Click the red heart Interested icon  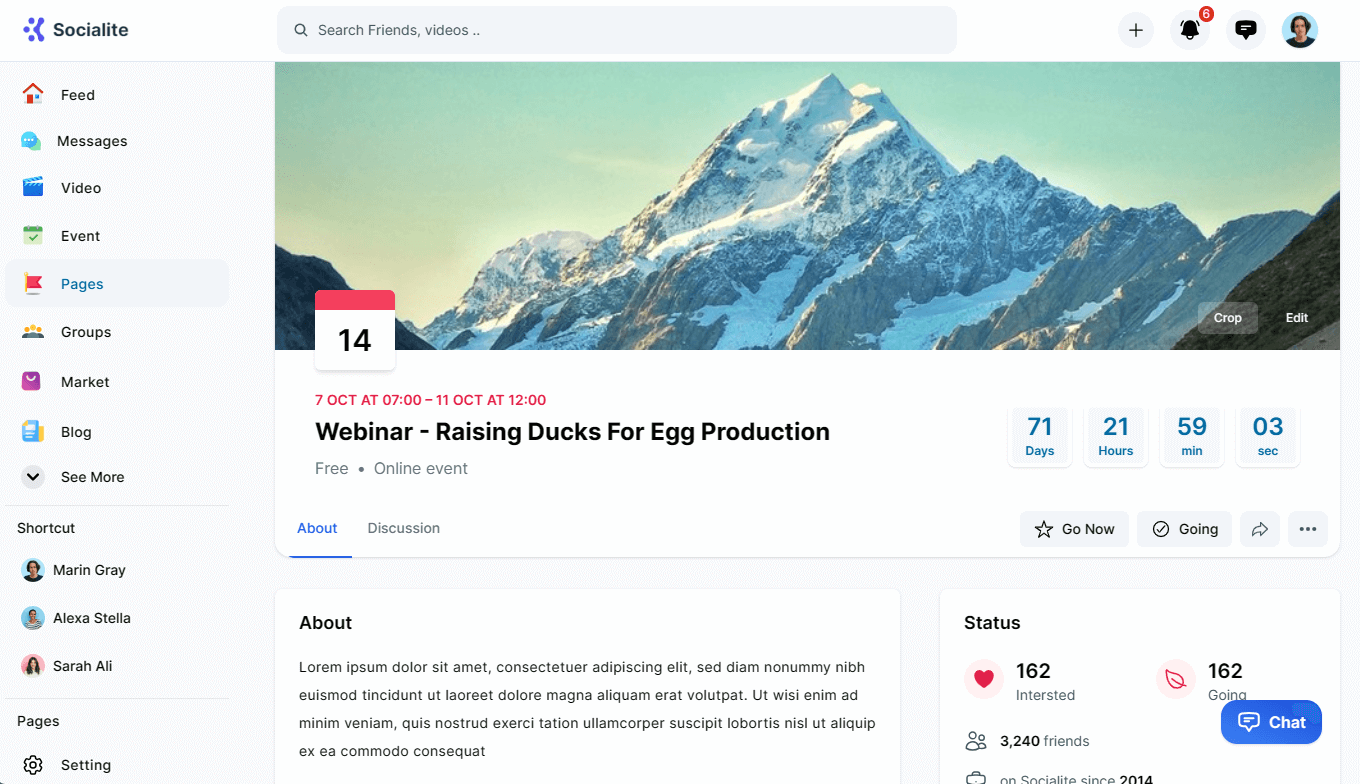click(x=983, y=679)
